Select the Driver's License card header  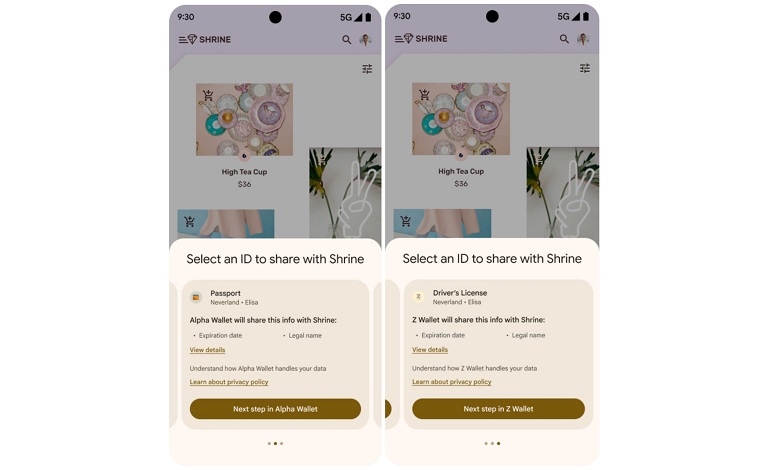tap(450, 297)
